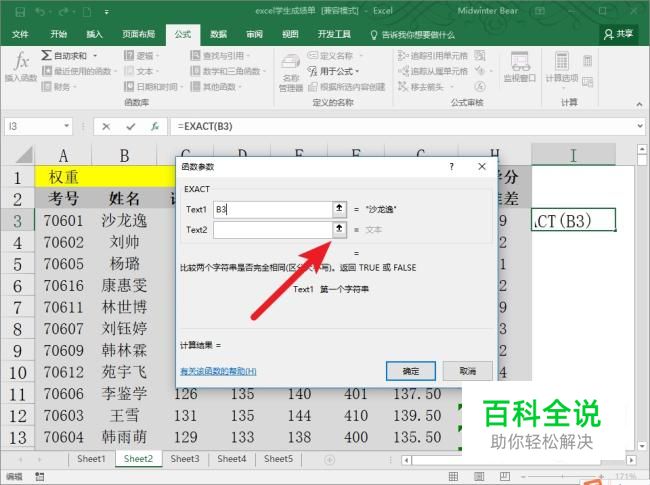Image resolution: width=650 pixels, height=485 pixels.
Task: Click the collapse button beside Text2 field
Action: tap(338, 230)
